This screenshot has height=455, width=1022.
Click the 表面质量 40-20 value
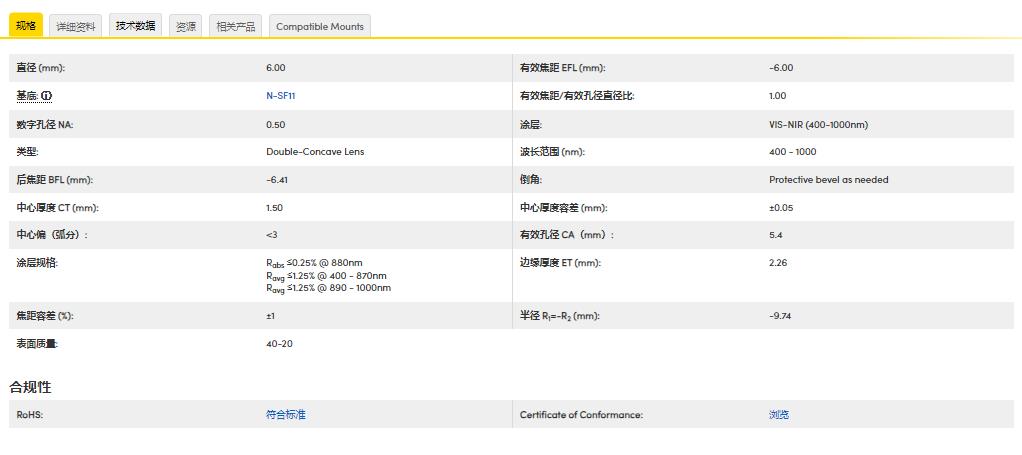279,344
